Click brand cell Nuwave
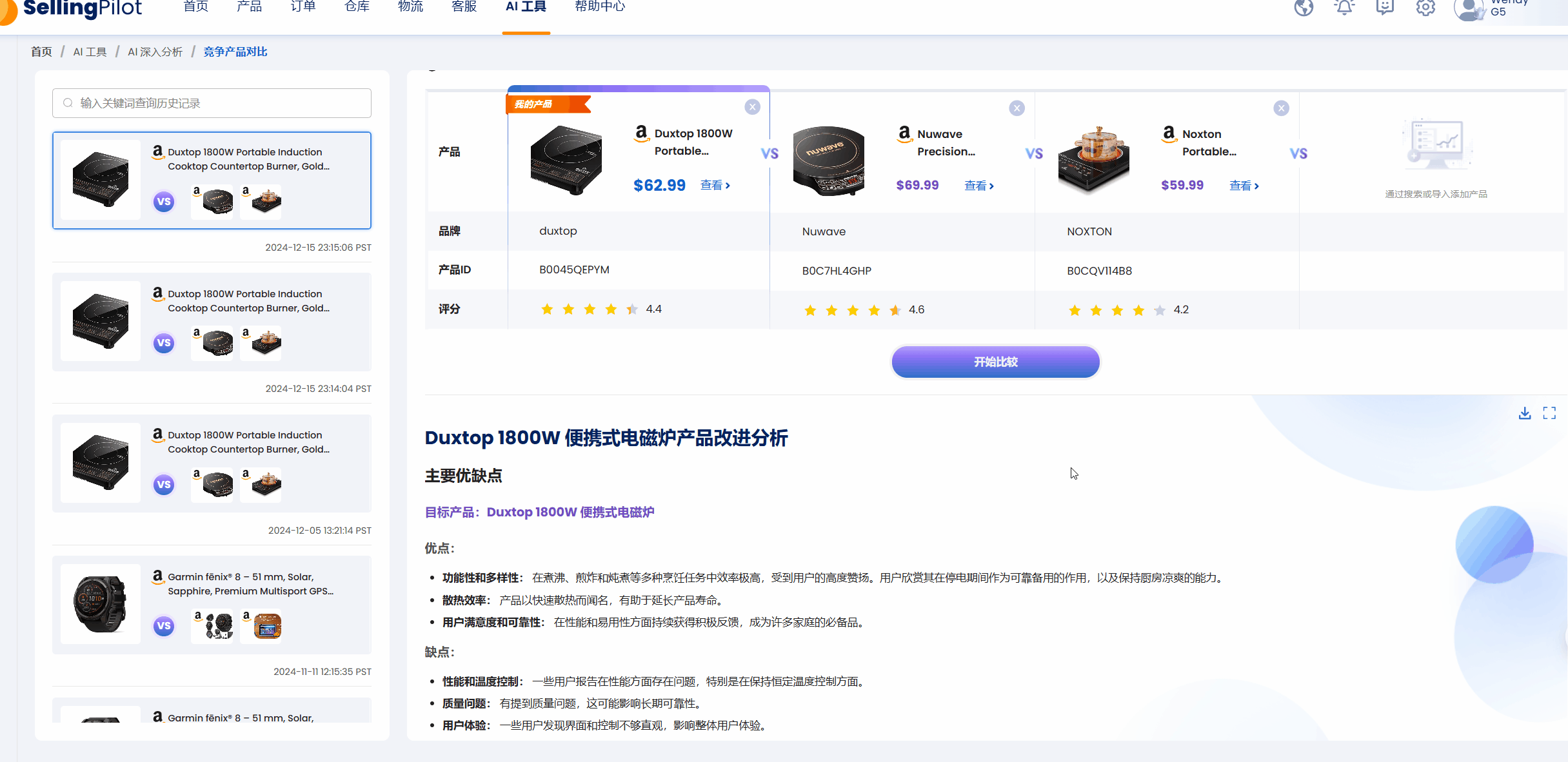The image size is (1568, 762). tap(824, 231)
